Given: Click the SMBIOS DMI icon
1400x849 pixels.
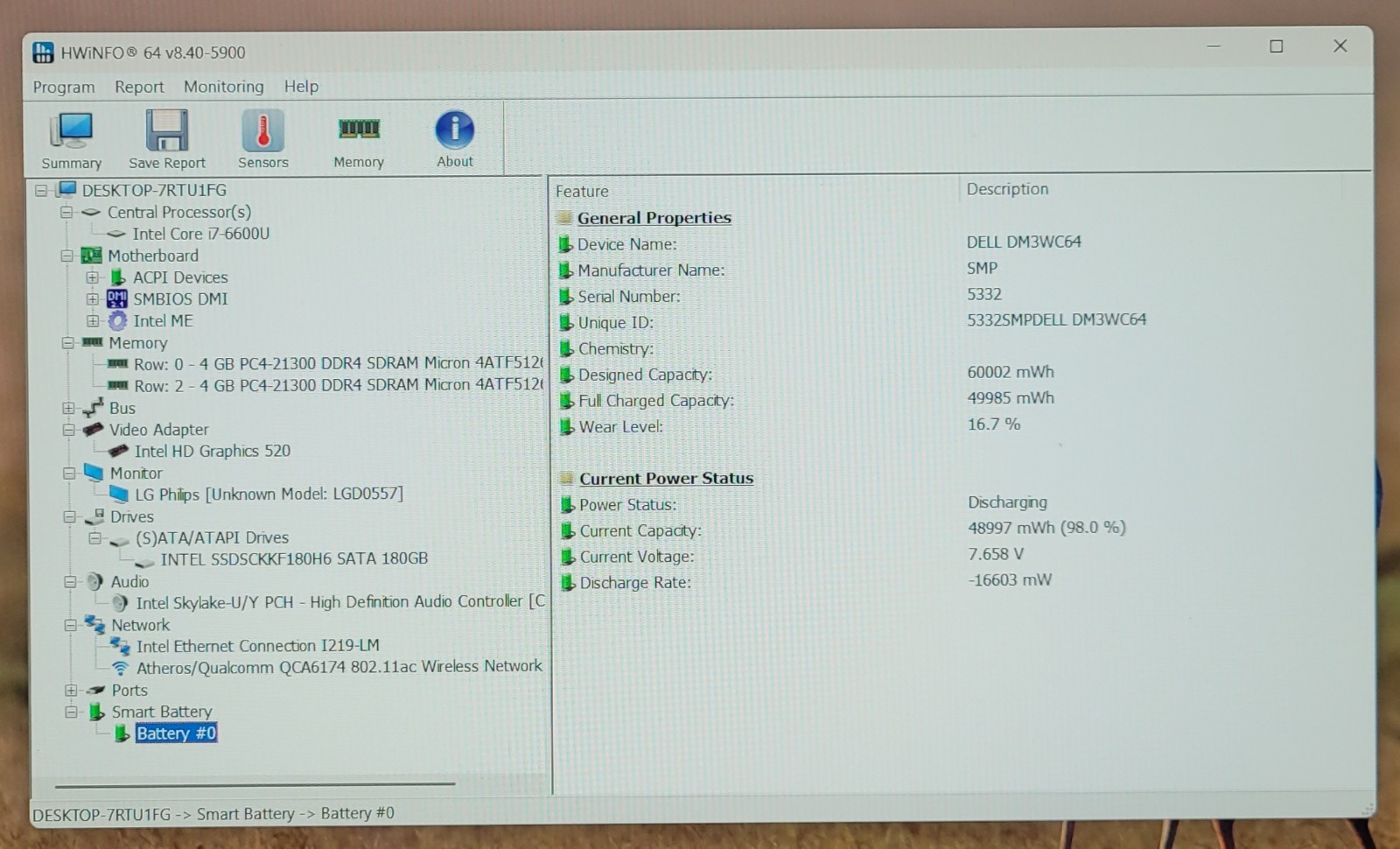Looking at the screenshot, I should (117, 298).
